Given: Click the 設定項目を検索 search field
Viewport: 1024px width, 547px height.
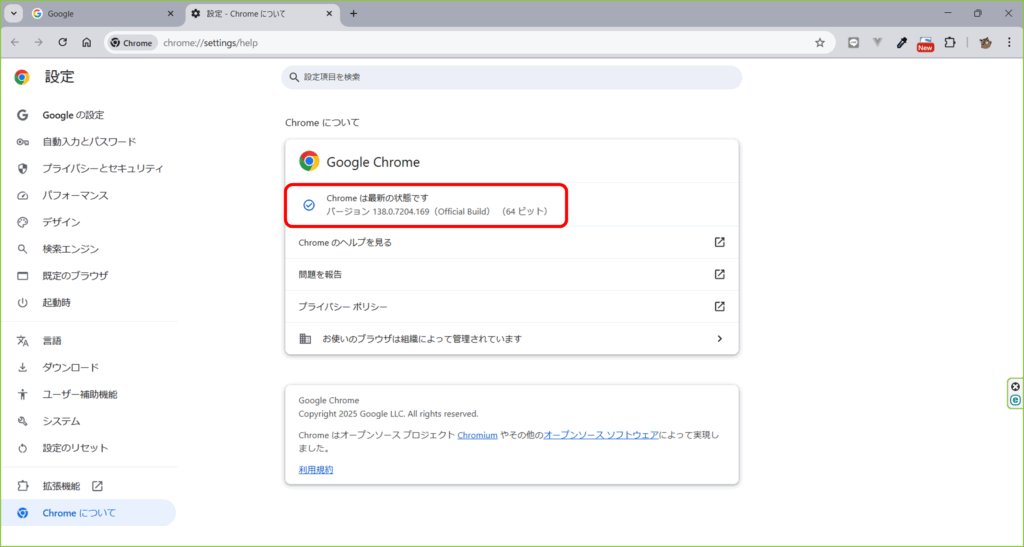Looking at the screenshot, I should 511,77.
